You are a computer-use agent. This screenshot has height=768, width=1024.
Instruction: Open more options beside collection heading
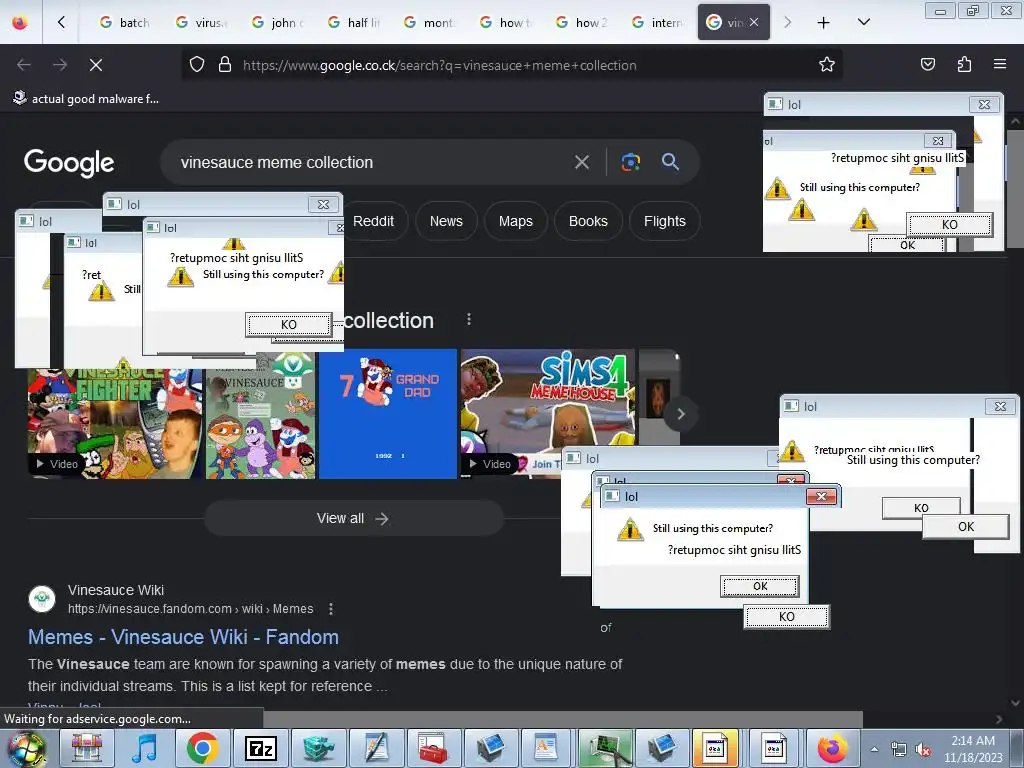(x=469, y=319)
